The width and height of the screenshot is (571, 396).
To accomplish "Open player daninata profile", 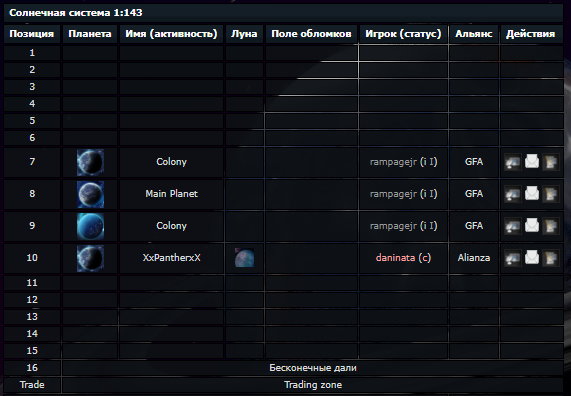I will coord(395,258).
